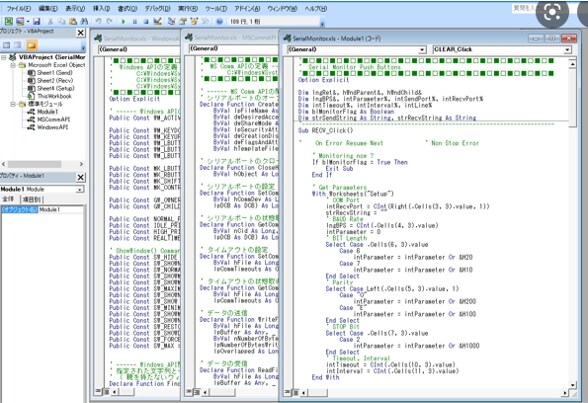This screenshot has height=403, width=588.
Task: Click the Cut scissors icon
Action: (50, 21)
